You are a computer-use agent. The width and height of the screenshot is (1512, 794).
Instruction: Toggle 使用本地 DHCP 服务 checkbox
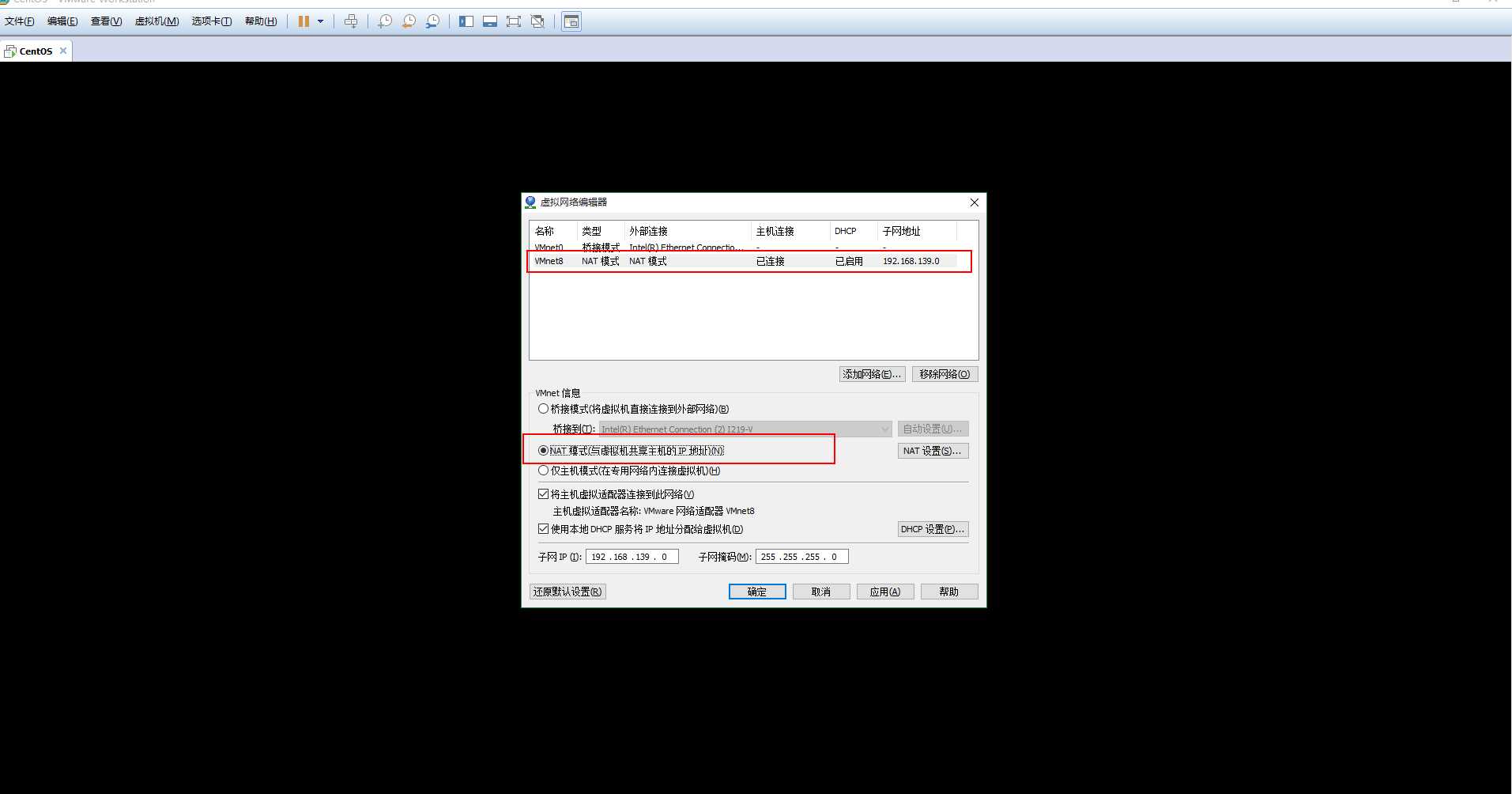click(x=543, y=529)
